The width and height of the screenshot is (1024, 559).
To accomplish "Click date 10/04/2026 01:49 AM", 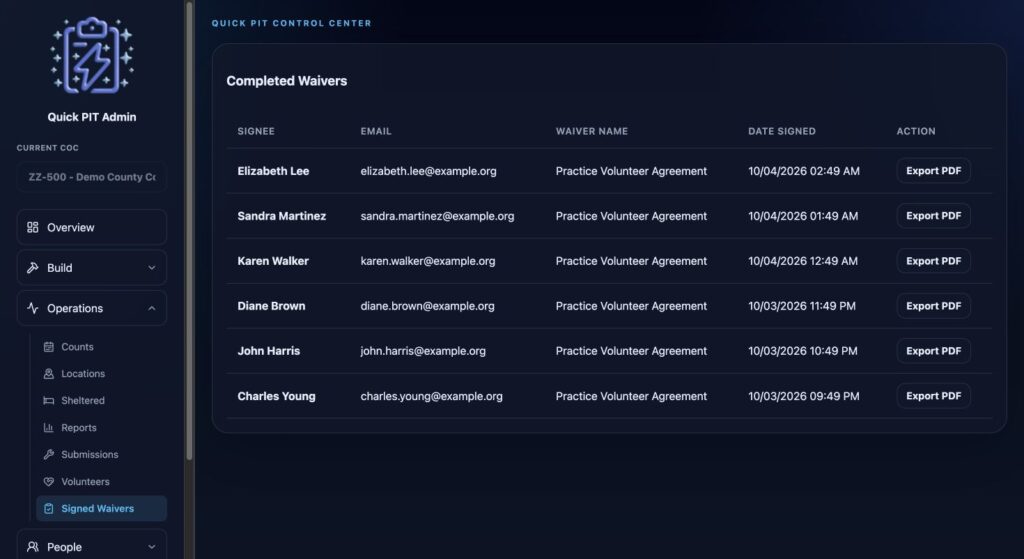I will tap(803, 216).
